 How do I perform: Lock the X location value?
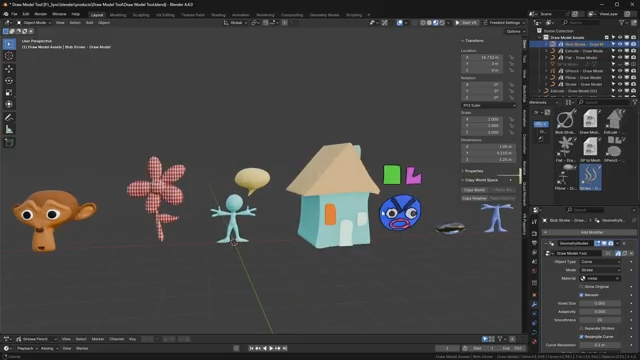[x=511, y=58]
